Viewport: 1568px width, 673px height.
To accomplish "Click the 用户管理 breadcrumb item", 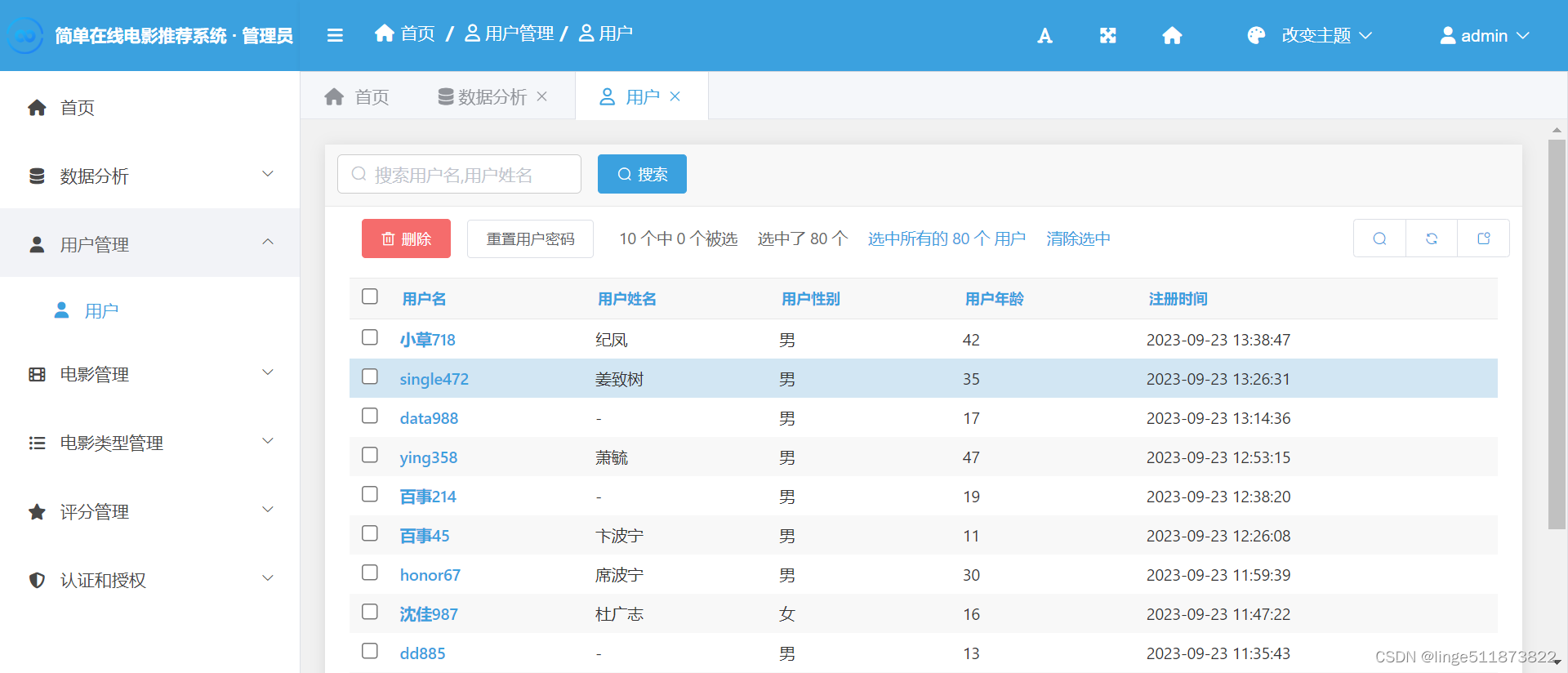I will pos(510,33).
